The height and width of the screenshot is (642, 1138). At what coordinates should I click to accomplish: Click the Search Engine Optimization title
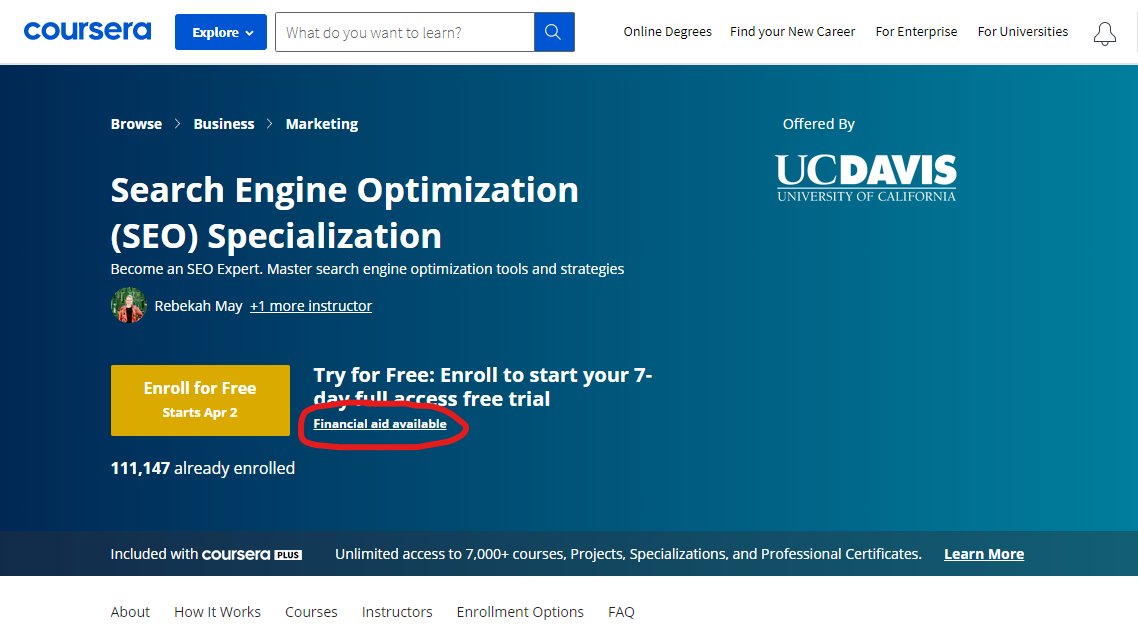point(345,213)
